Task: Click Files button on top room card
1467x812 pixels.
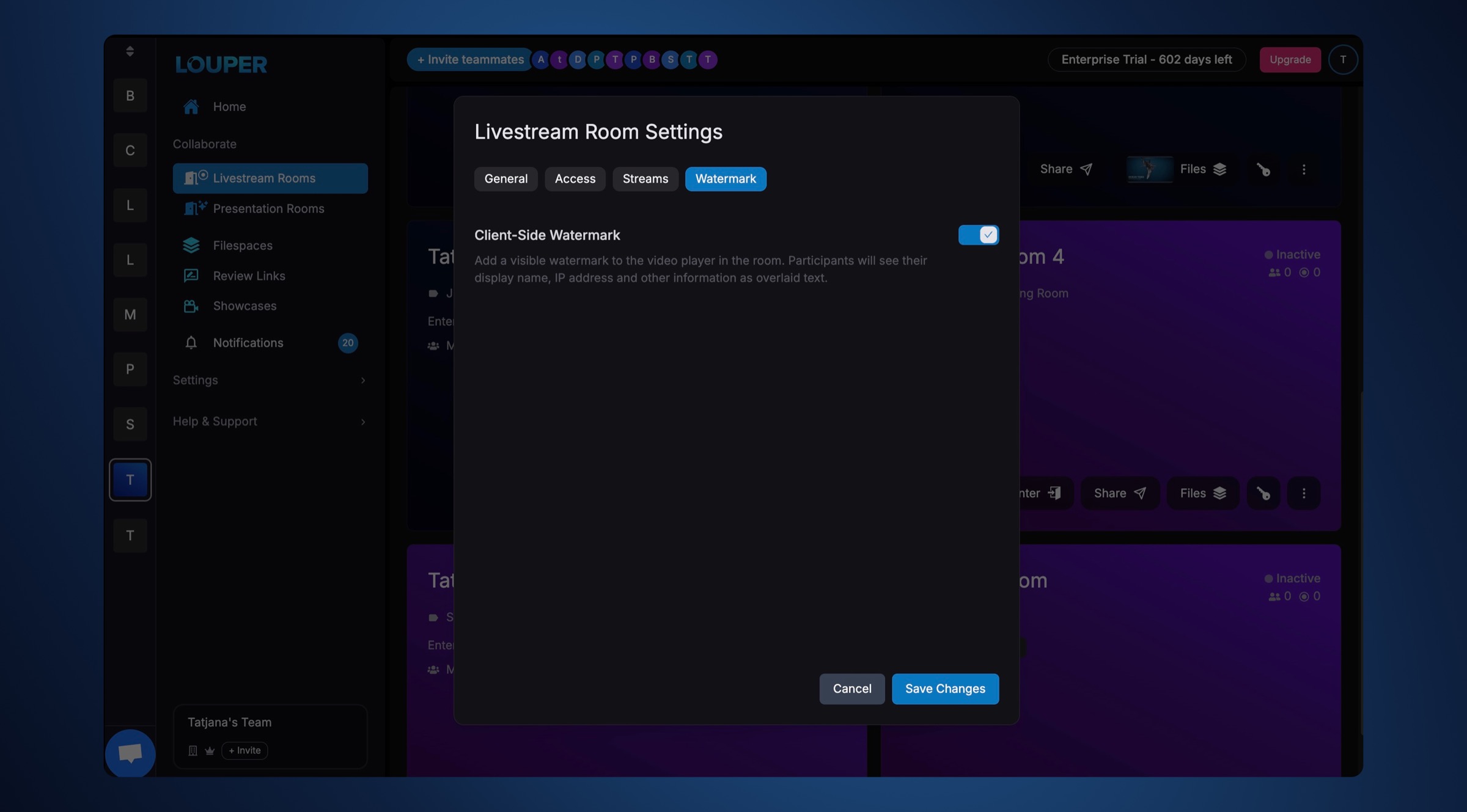Action: 1202,169
